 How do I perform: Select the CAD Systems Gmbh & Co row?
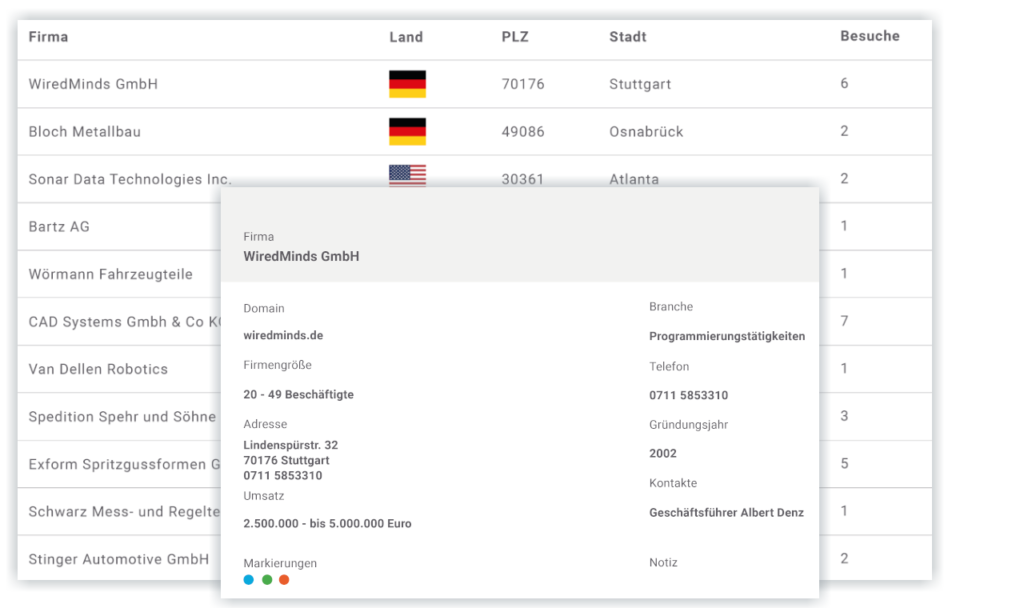click(x=119, y=322)
